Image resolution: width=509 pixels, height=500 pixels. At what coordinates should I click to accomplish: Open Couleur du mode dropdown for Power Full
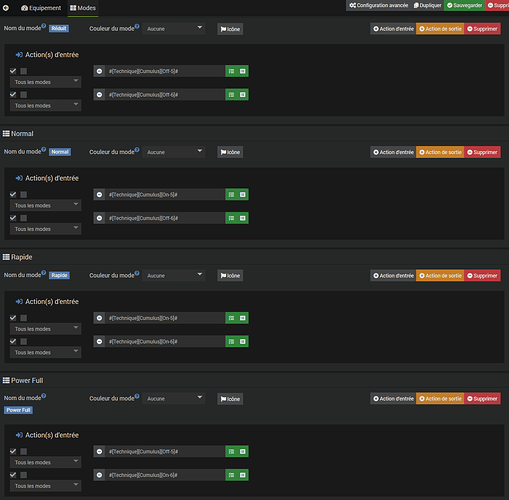(x=174, y=399)
